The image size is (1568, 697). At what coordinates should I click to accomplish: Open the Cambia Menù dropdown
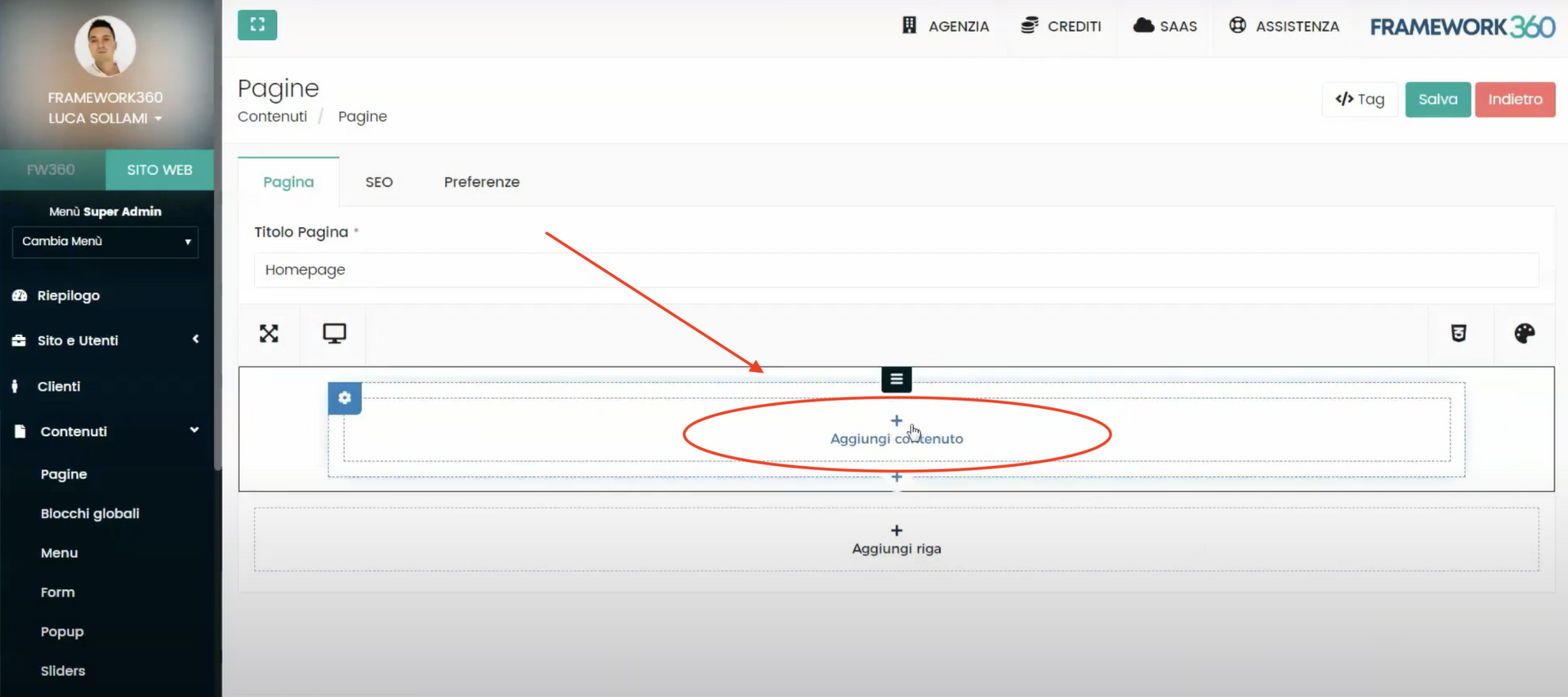(105, 242)
